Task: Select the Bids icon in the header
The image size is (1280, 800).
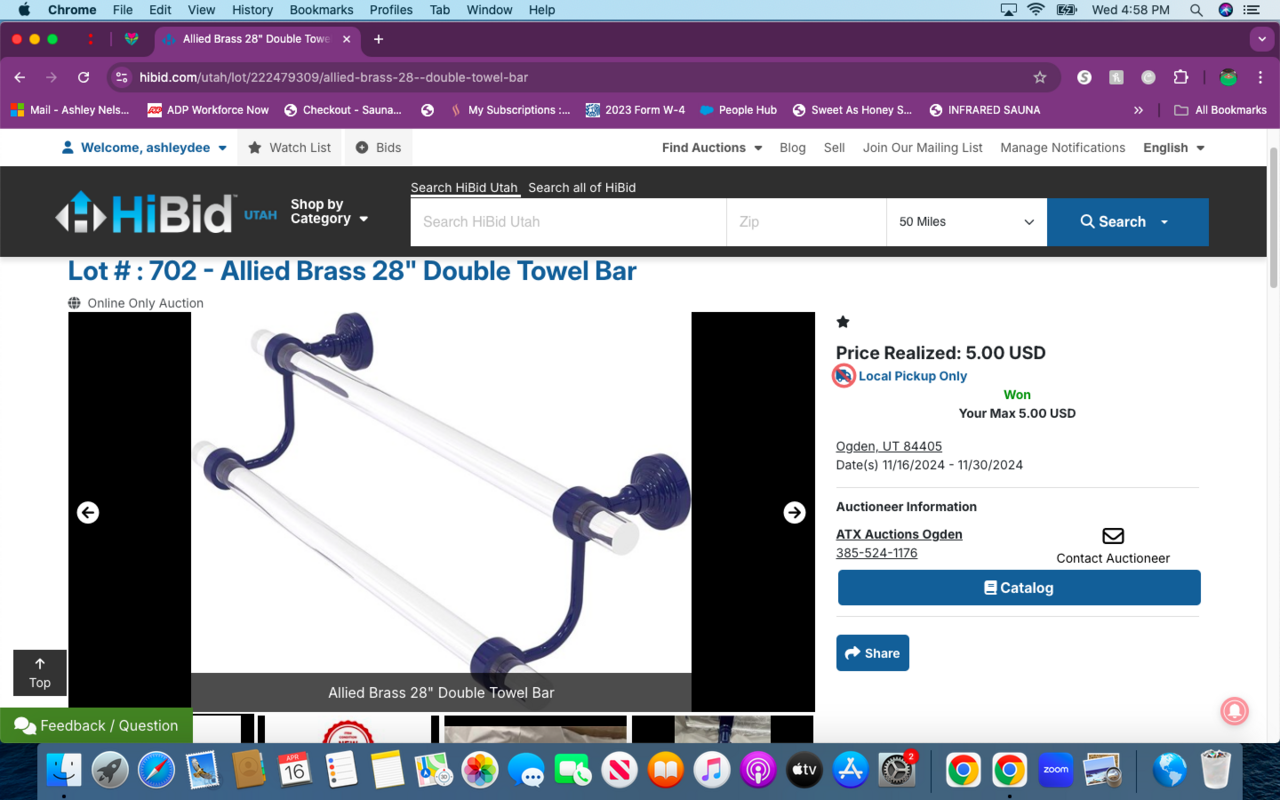Action: [x=361, y=147]
